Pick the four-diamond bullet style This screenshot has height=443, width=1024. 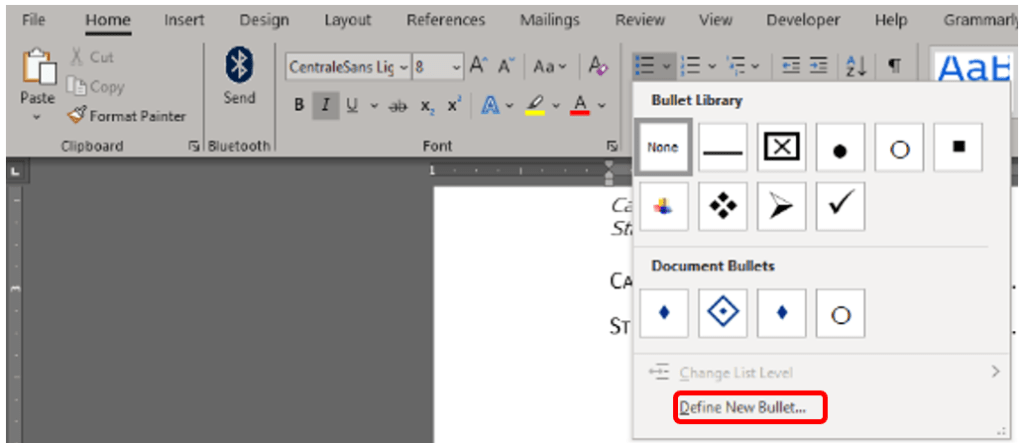tap(722, 206)
